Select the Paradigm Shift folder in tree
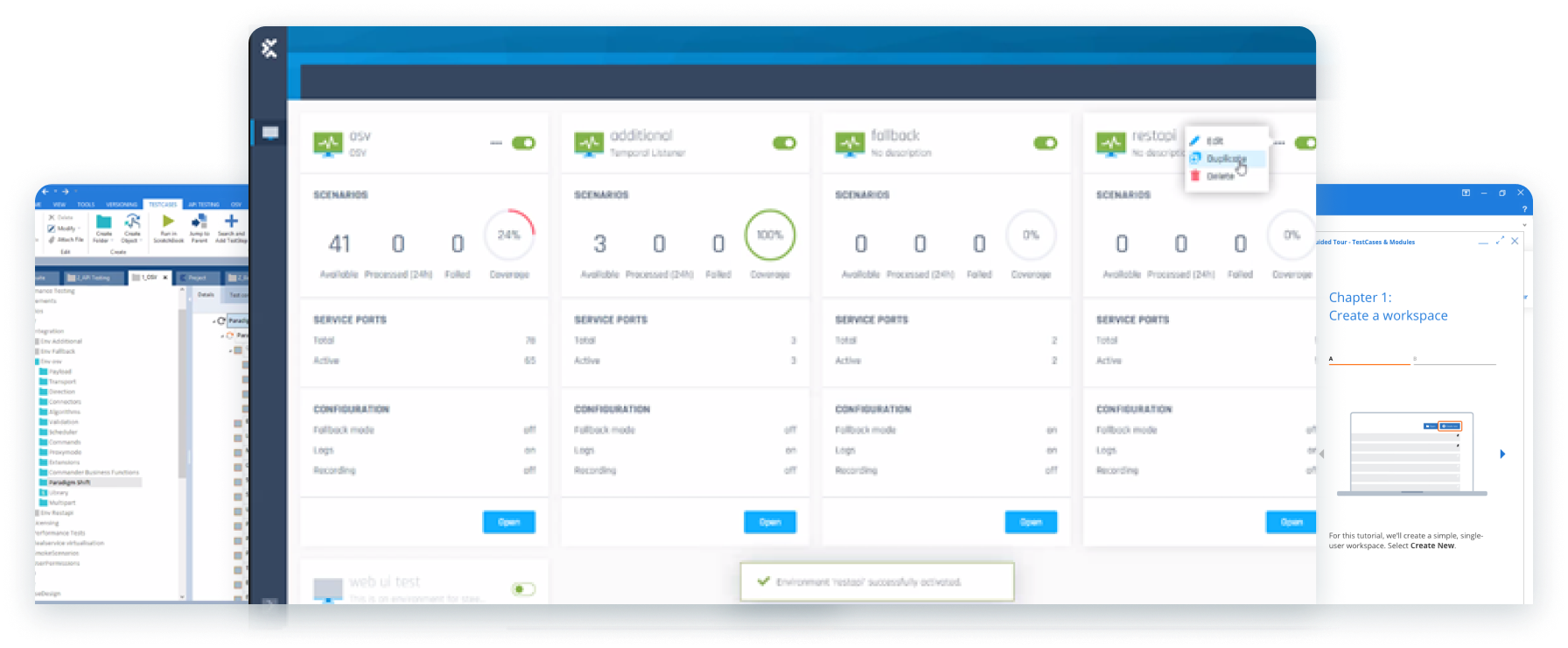The width and height of the screenshot is (1568, 648). tap(69, 482)
